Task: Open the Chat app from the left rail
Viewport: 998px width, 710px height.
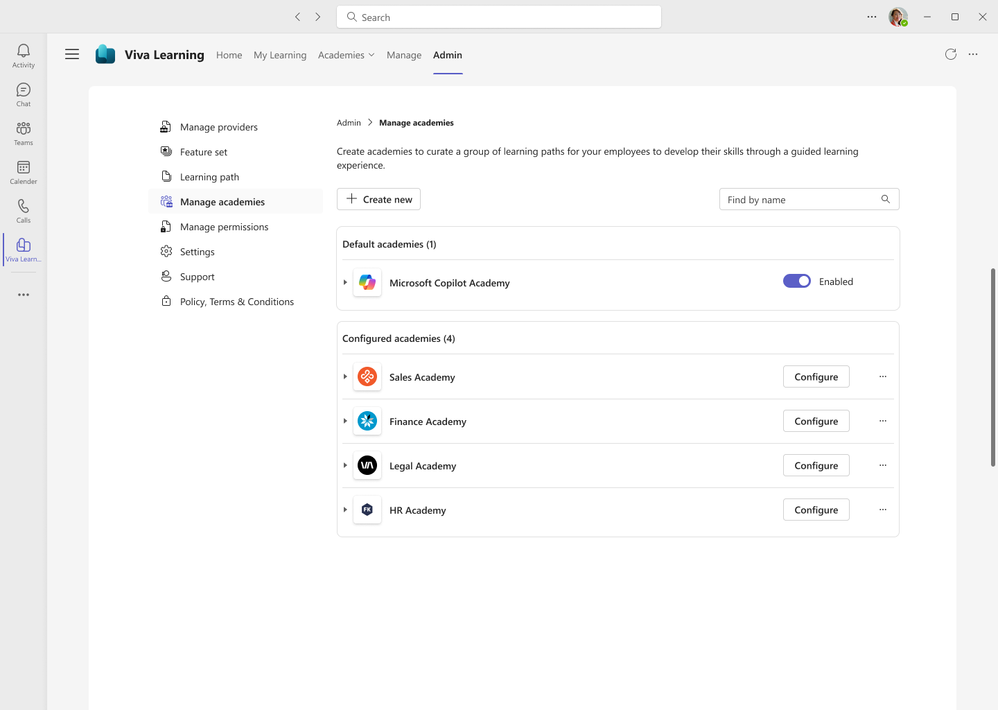Action: tap(22, 93)
